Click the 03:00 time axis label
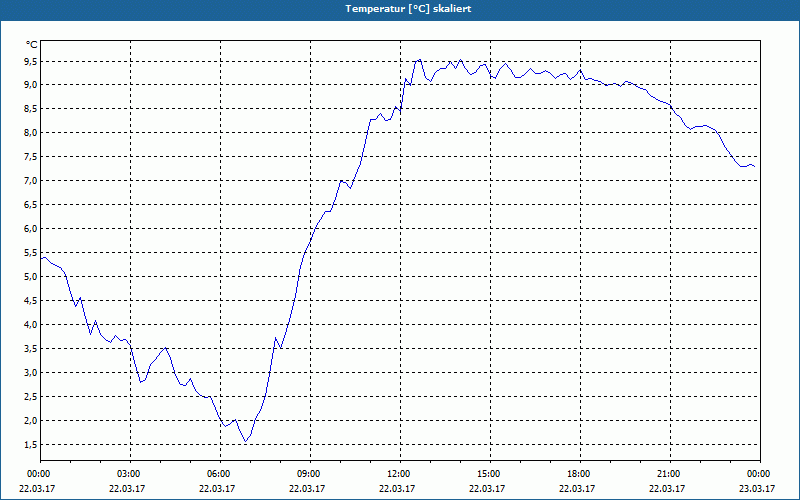This screenshot has height=500, width=800. [x=130, y=474]
